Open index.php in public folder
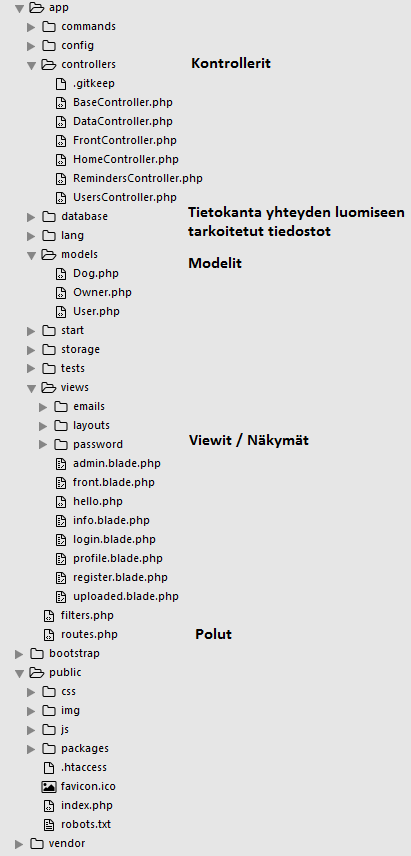Image resolution: width=411 pixels, height=856 pixels. 87,805
